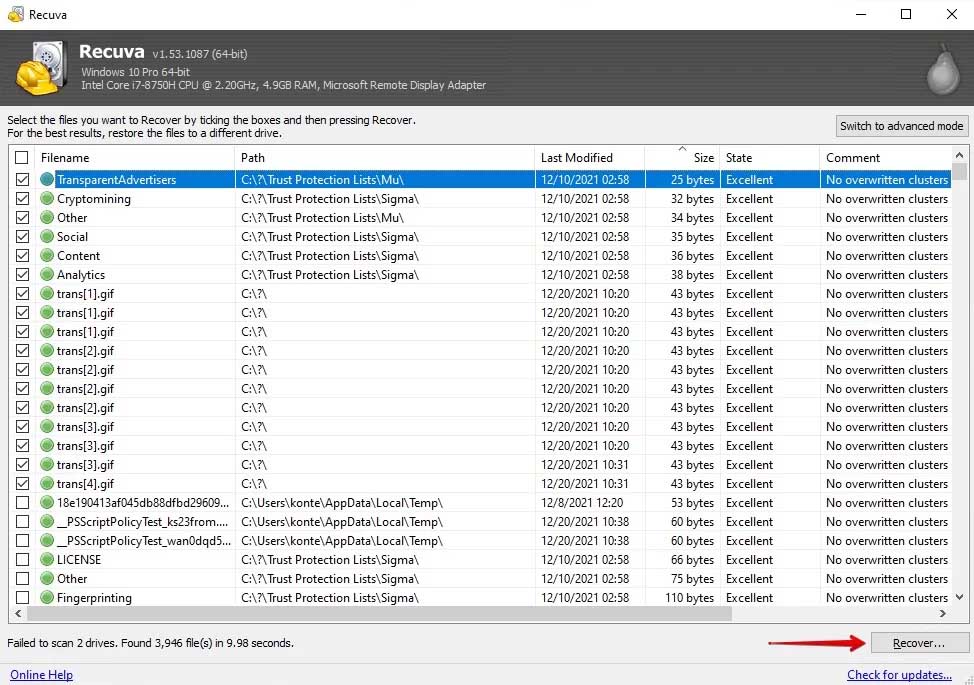Open the Online Help link

click(x=42, y=675)
